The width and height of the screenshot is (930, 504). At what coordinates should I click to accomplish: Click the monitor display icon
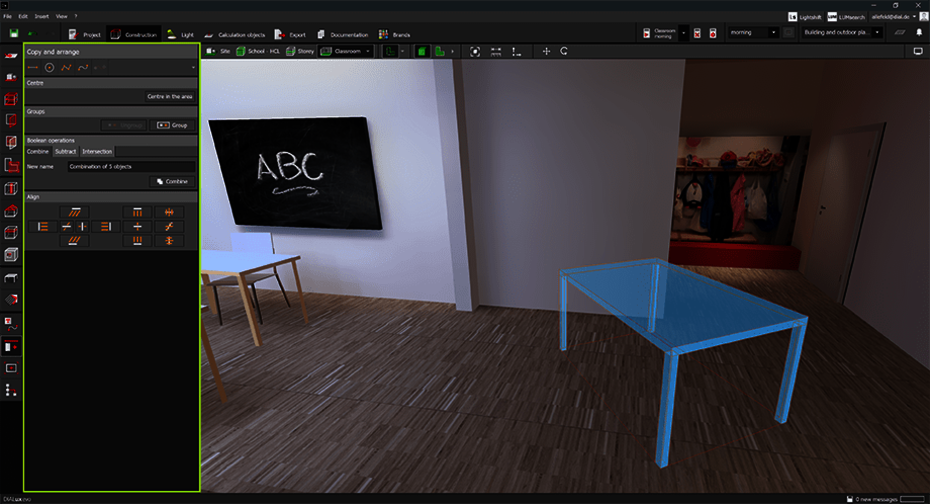918,51
